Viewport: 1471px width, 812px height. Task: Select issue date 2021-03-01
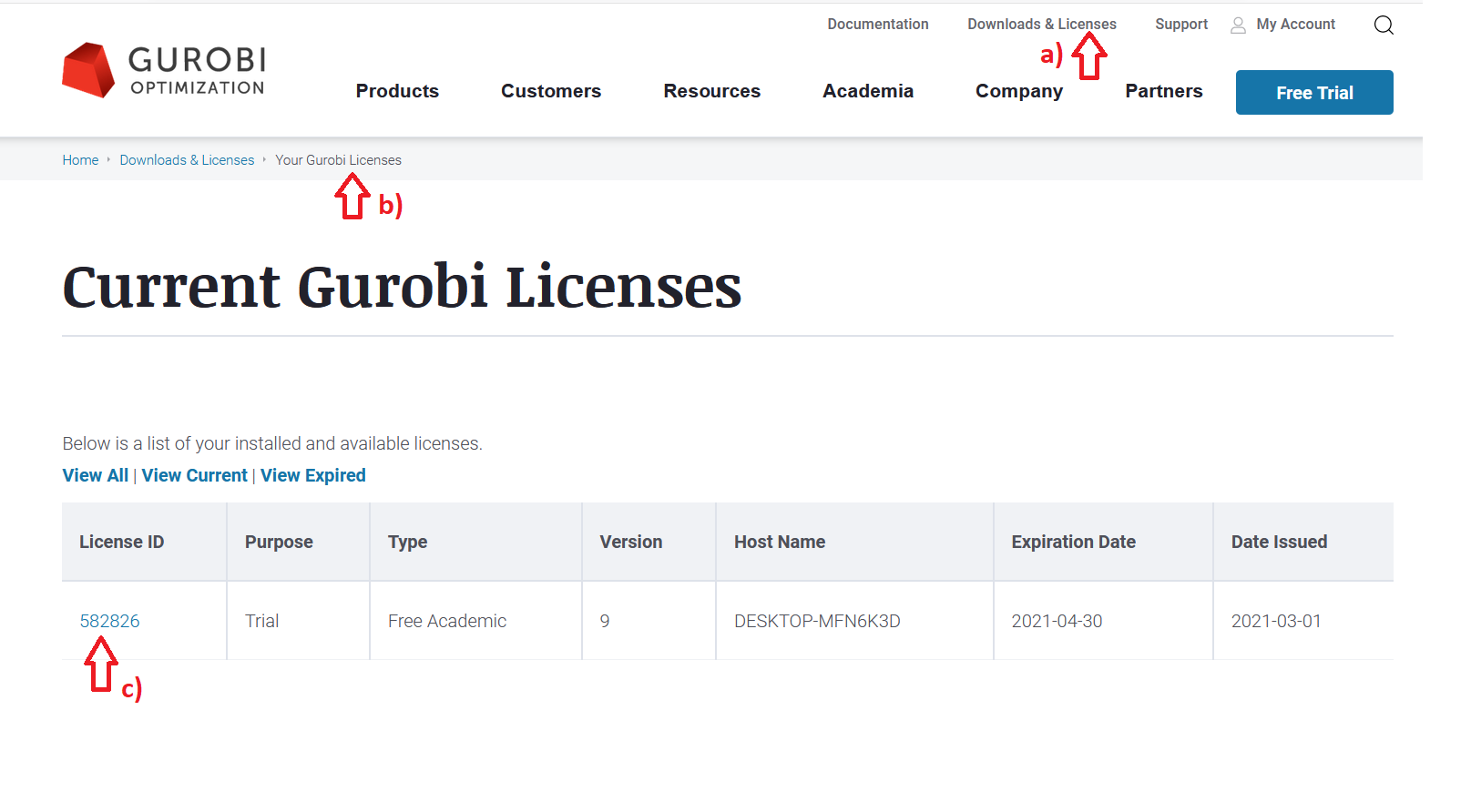(x=1303, y=621)
